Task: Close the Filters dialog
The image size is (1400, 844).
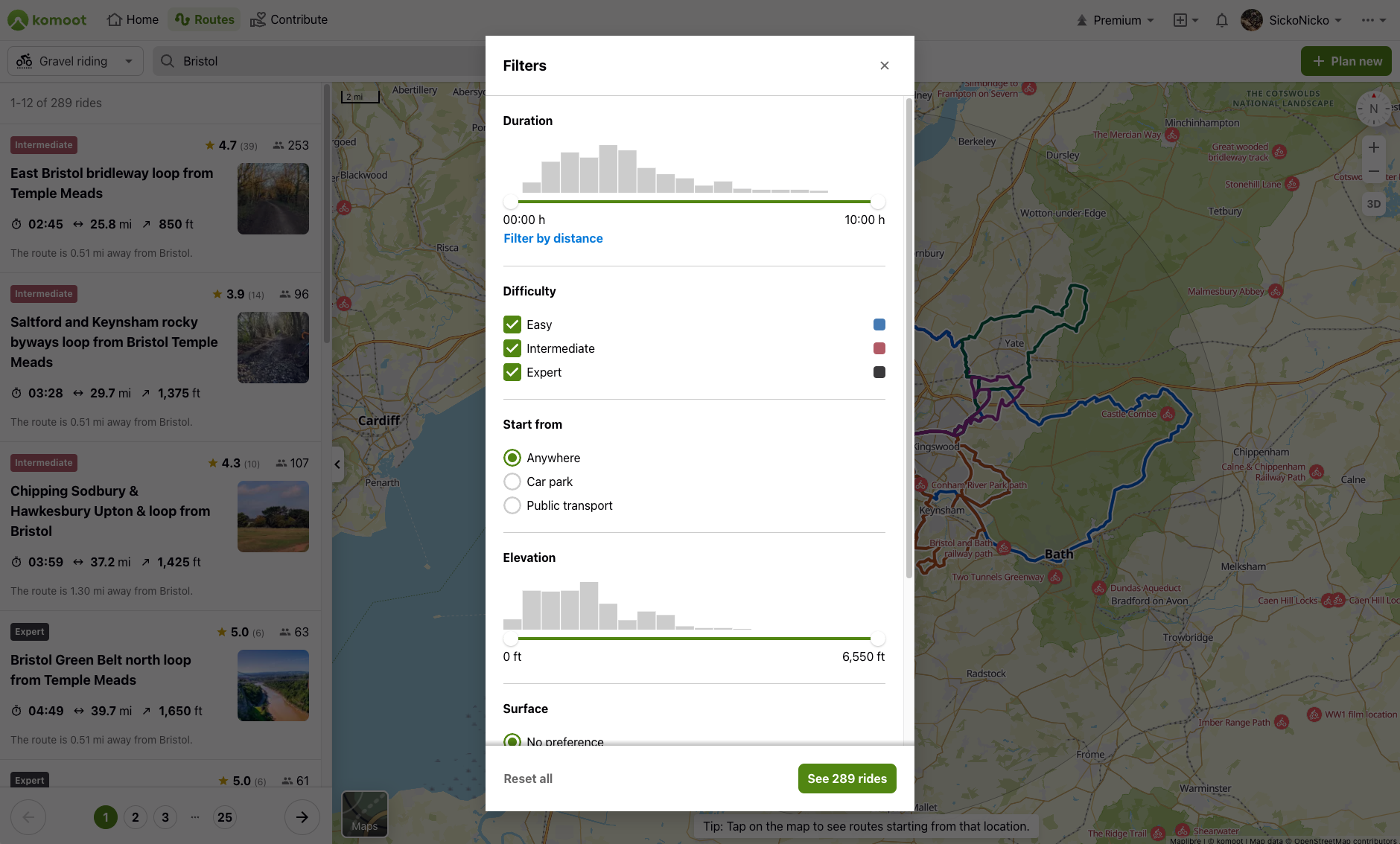Action: tap(885, 65)
